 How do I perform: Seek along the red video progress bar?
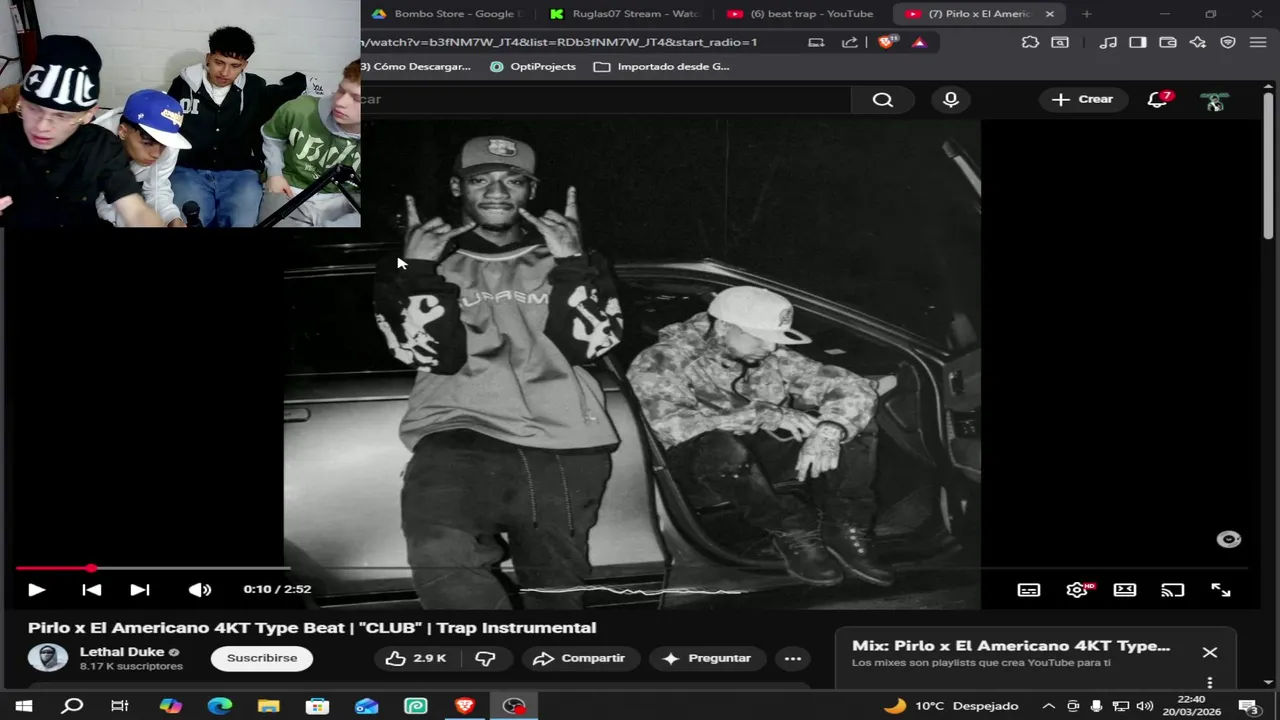632,568
